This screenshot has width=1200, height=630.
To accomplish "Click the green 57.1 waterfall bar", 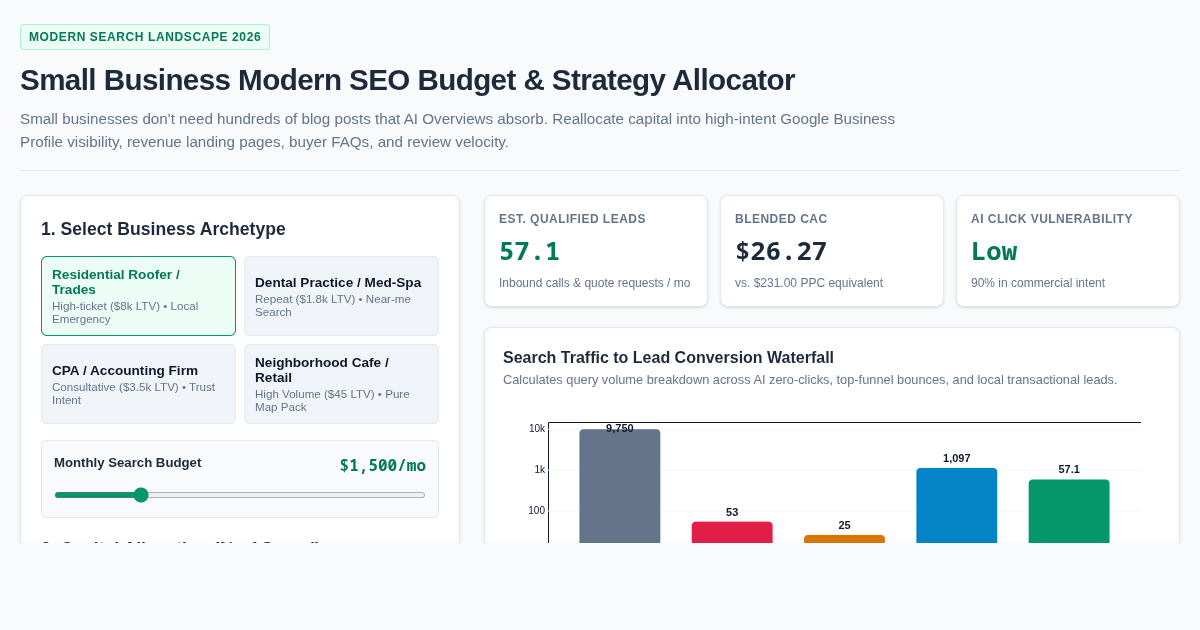I will (x=1069, y=511).
